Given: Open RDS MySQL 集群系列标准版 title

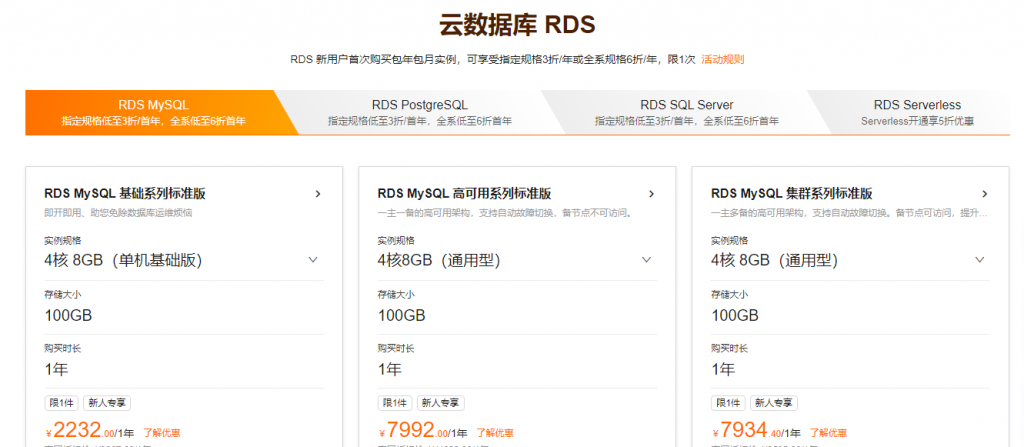Looking at the screenshot, I should point(791,194).
